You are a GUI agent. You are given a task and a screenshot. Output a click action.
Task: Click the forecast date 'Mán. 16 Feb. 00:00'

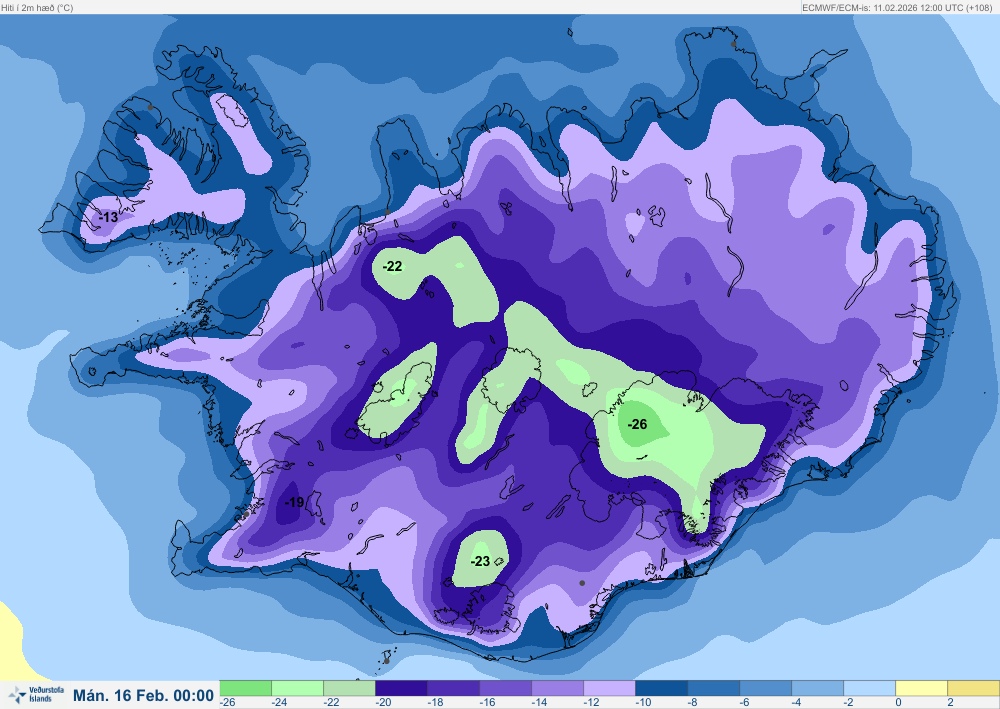[143, 695]
